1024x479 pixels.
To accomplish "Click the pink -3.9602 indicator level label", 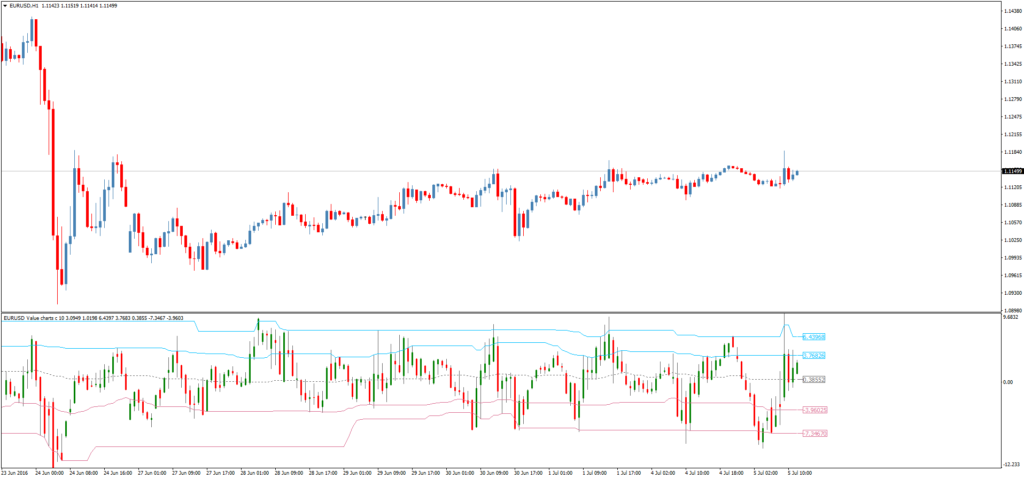I will point(815,410).
